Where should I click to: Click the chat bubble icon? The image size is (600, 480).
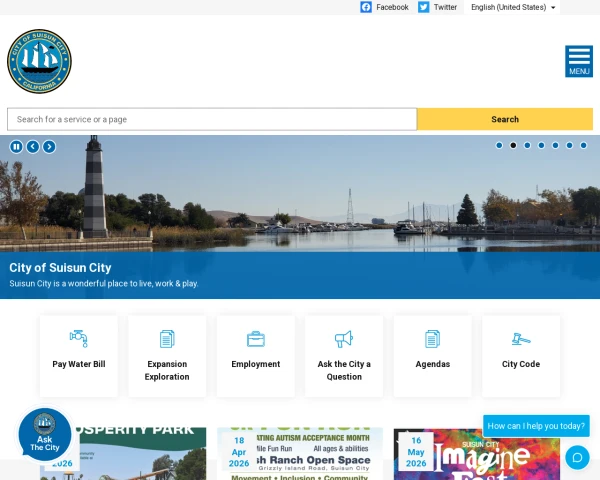click(x=577, y=457)
